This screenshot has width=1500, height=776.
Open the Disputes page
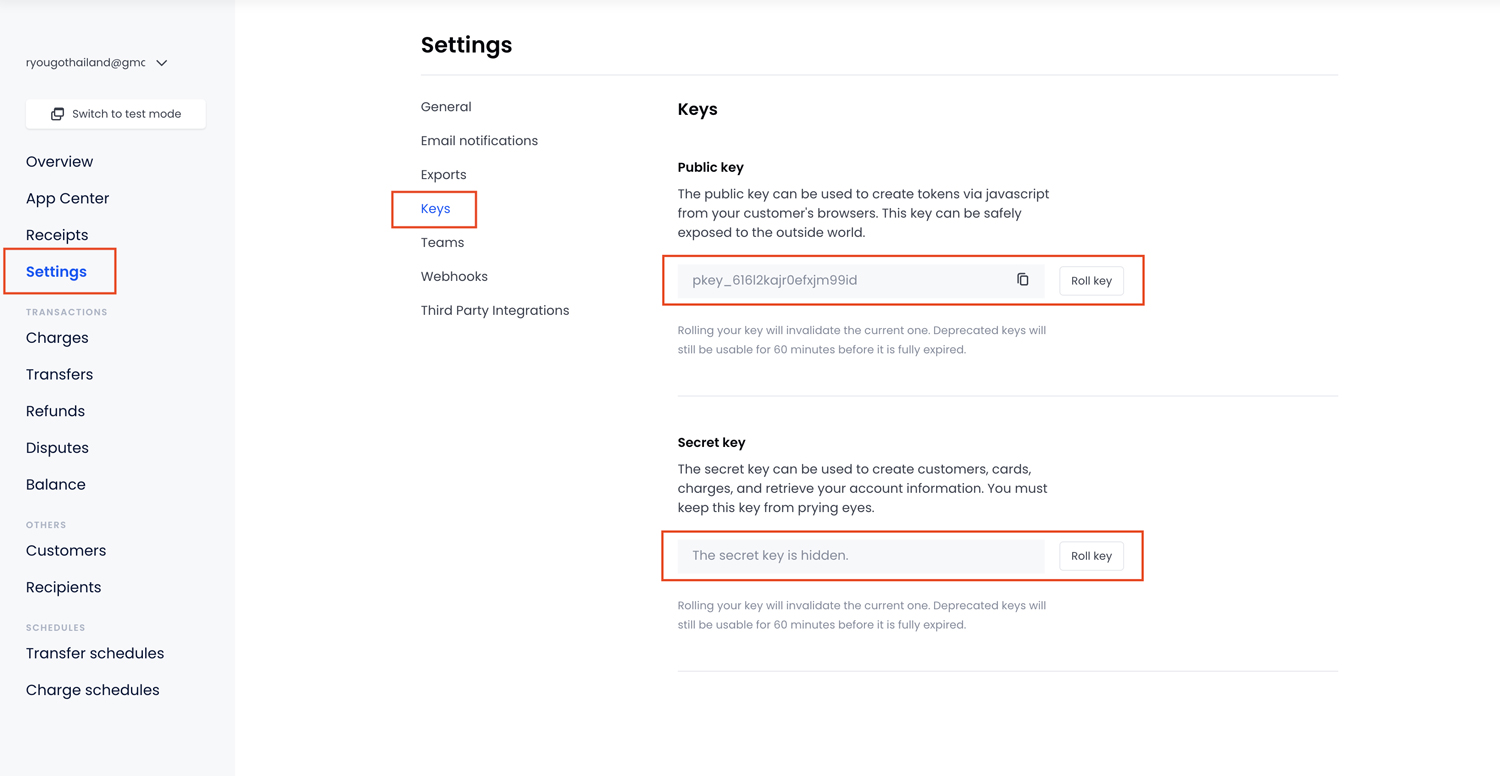coord(57,448)
